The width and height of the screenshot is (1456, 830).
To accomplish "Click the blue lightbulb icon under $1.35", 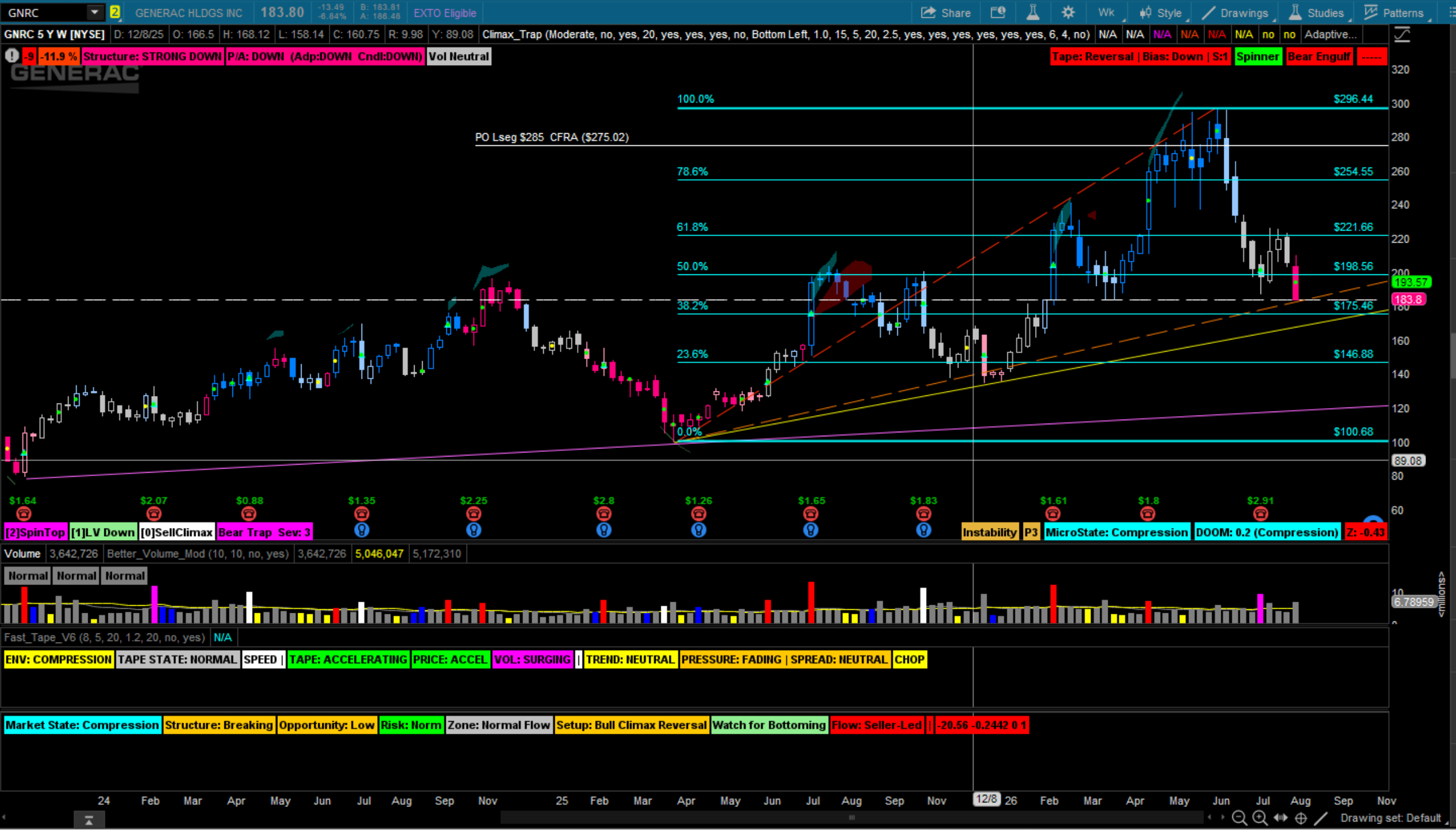I will pyautogui.click(x=362, y=530).
